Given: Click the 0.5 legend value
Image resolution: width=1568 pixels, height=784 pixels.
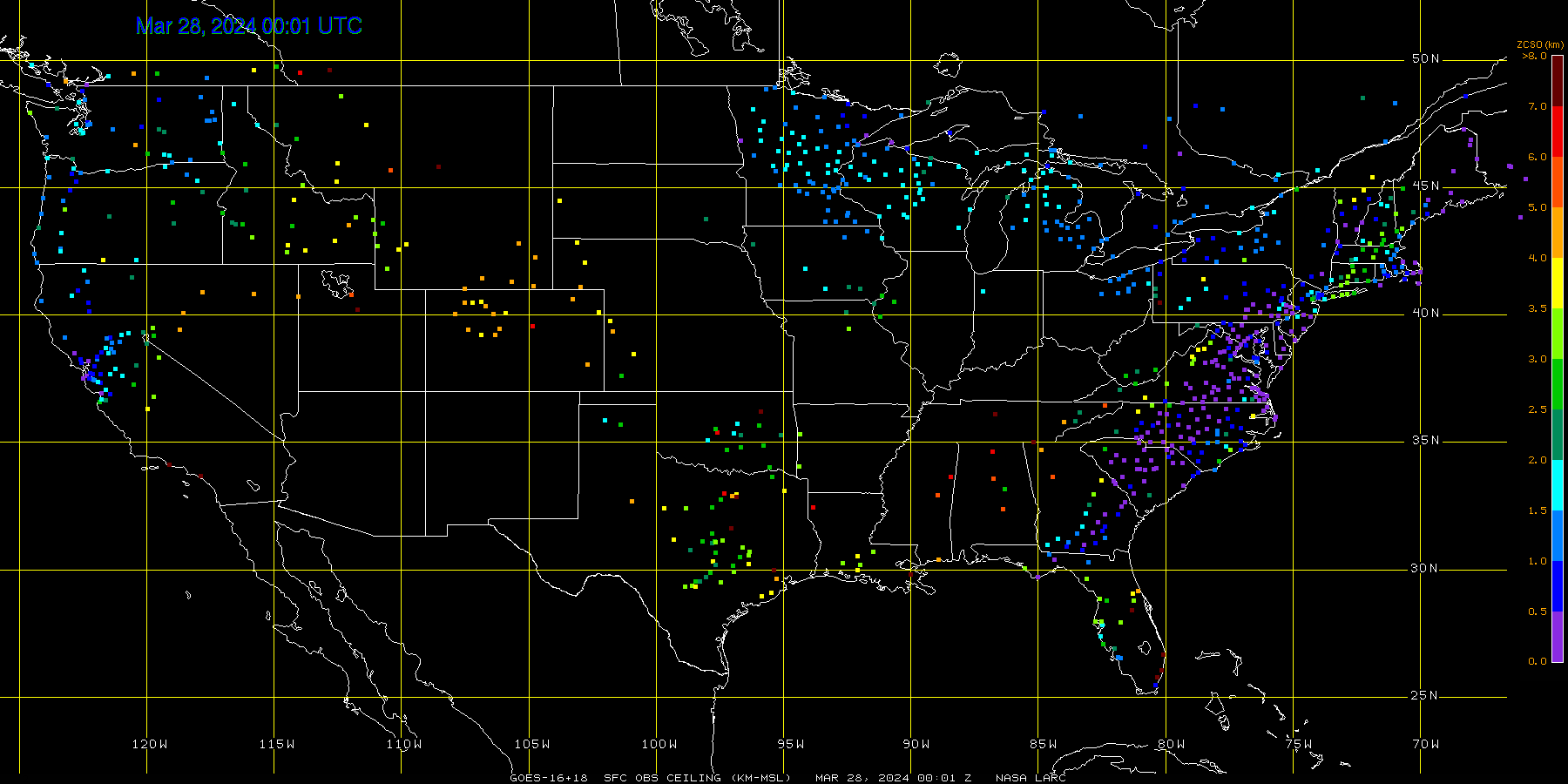Looking at the screenshot, I should tap(1538, 612).
